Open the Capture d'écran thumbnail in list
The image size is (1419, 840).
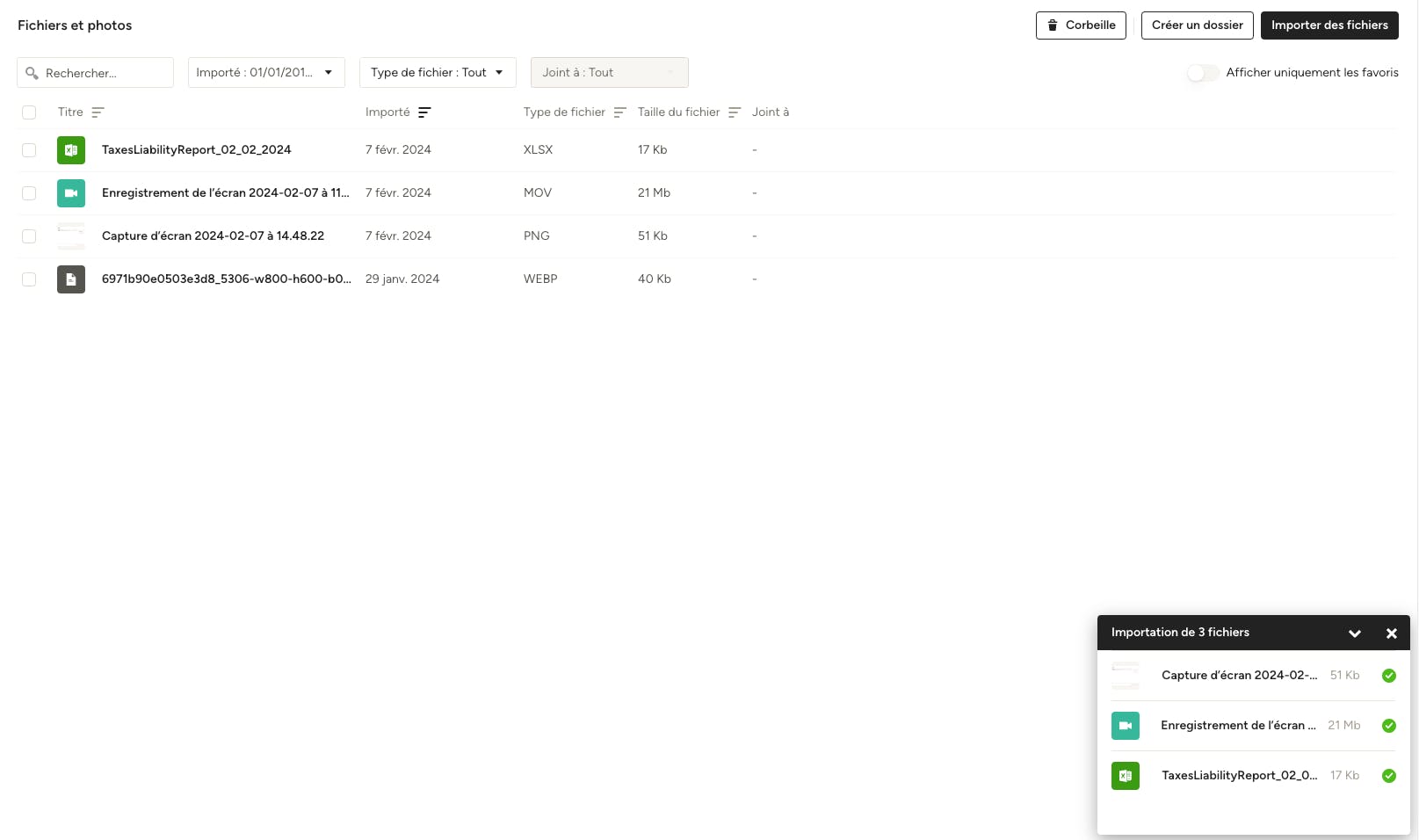click(x=71, y=236)
